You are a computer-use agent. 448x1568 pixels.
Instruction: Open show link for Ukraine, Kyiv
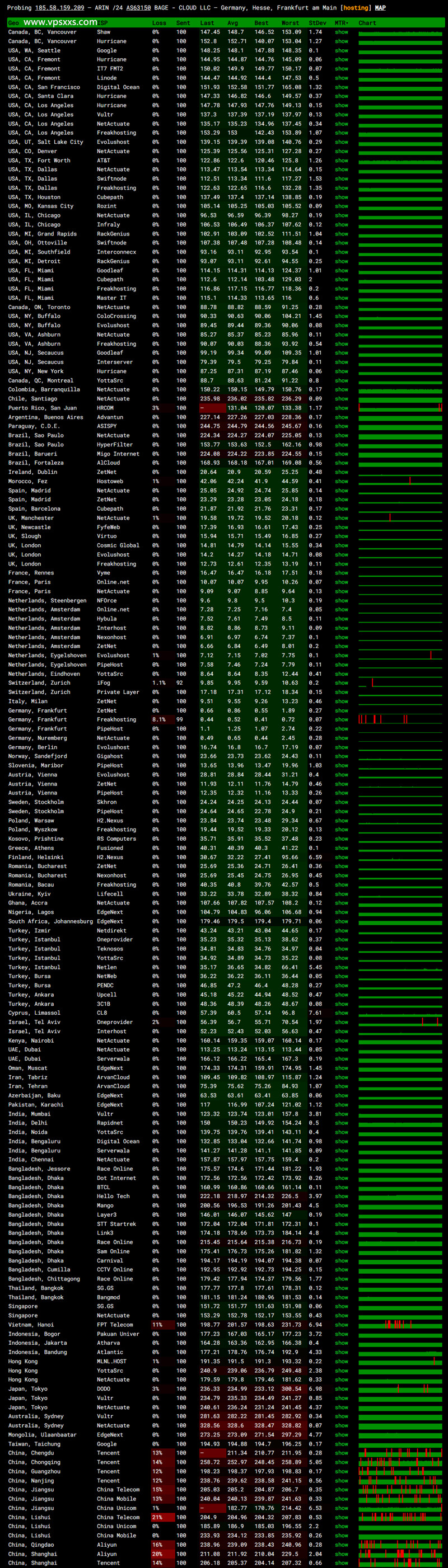[x=342, y=893]
